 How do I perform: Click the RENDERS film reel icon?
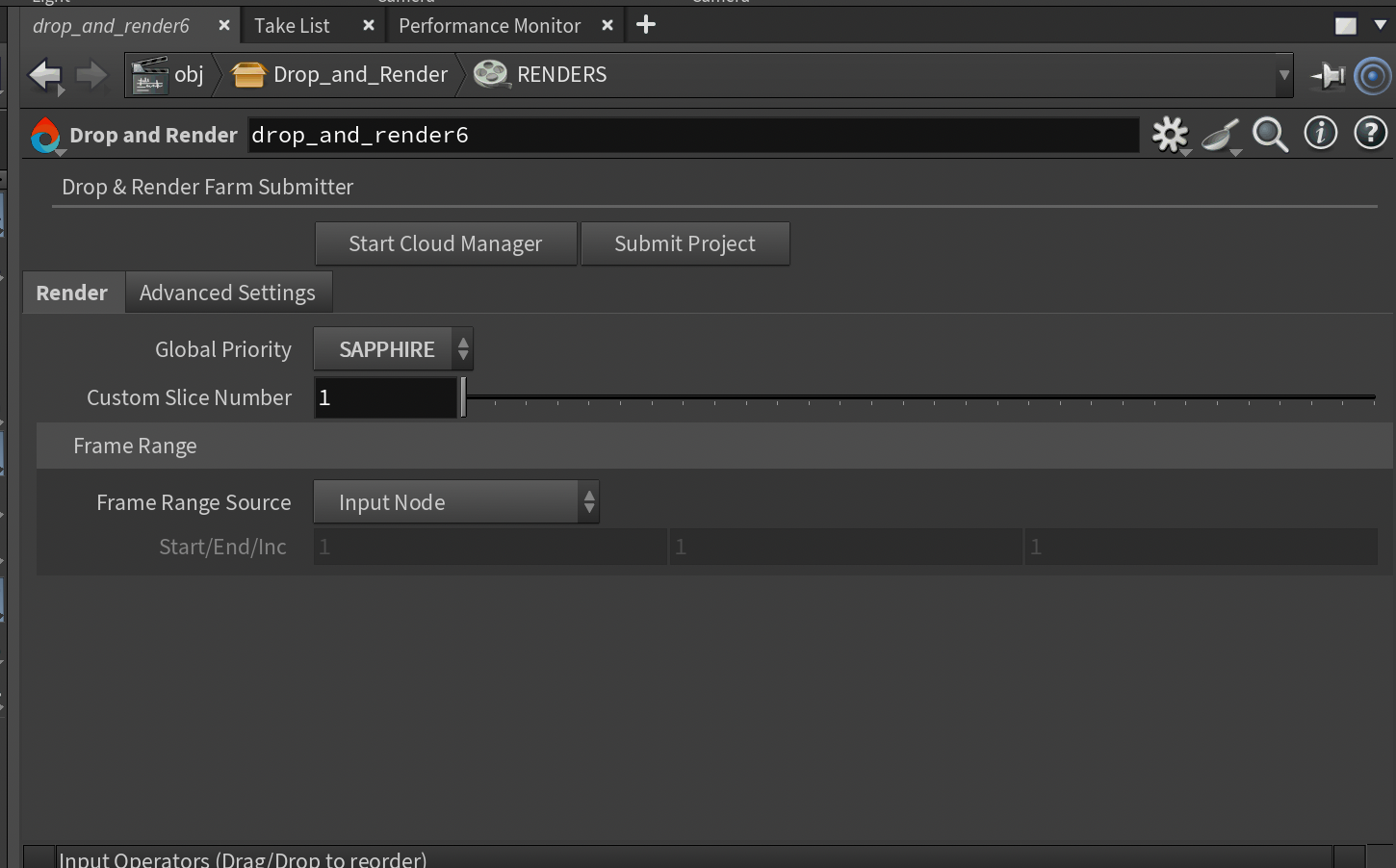click(492, 74)
